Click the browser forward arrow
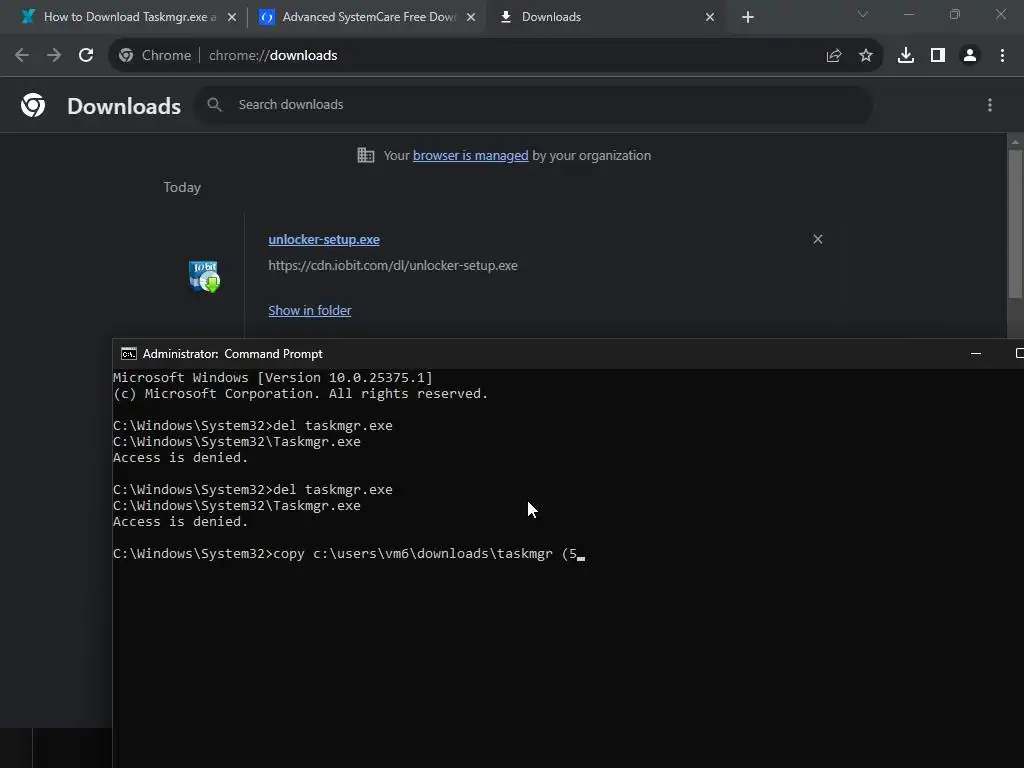This screenshot has width=1024, height=768. 54,56
